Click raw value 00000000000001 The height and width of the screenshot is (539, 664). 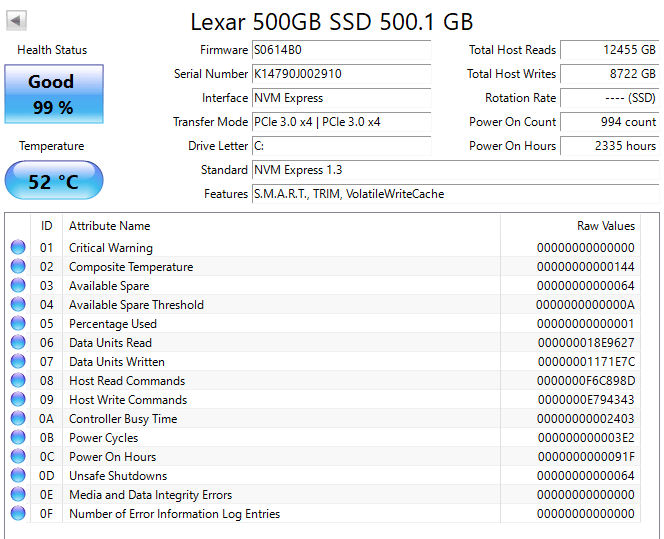point(586,324)
